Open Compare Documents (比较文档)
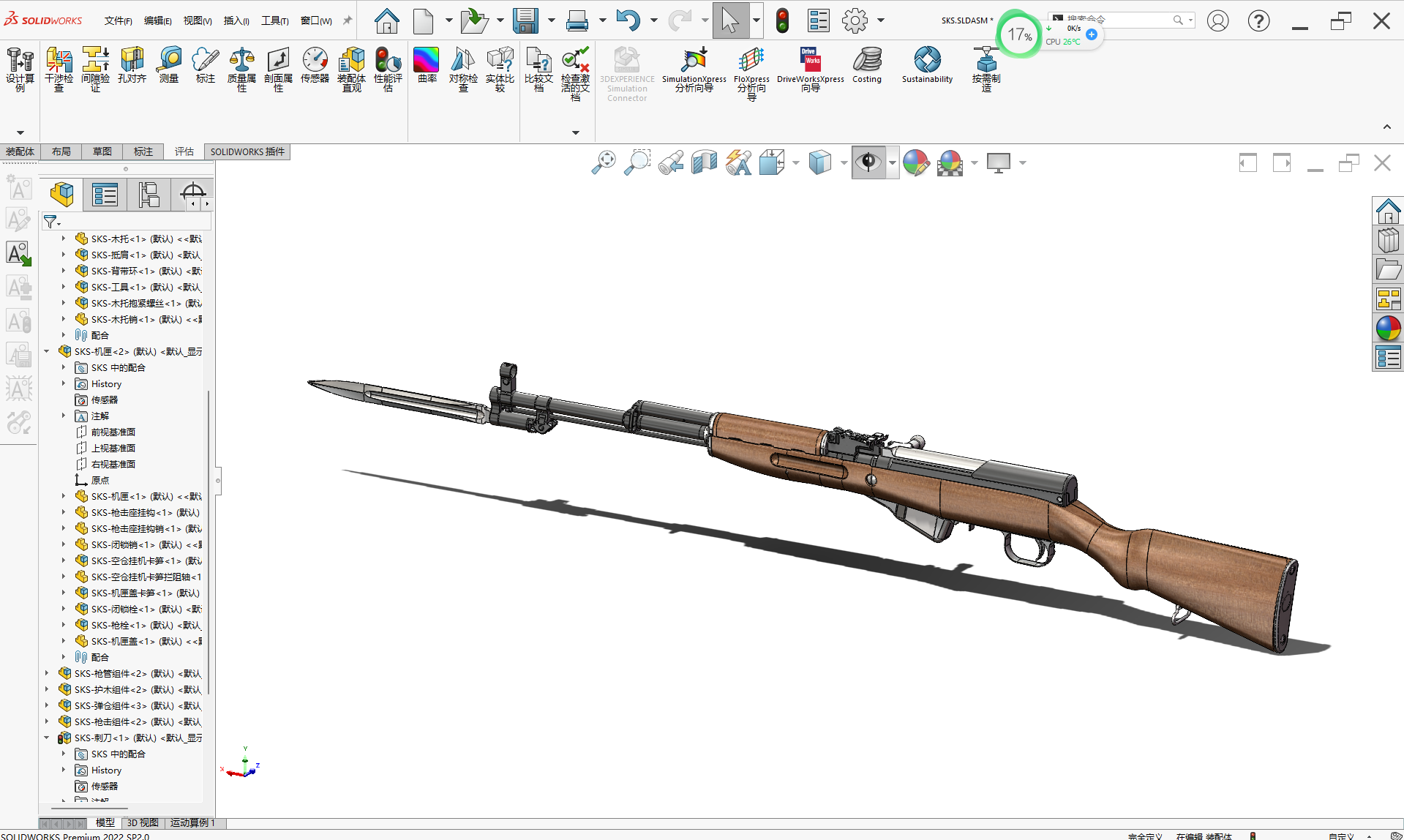This screenshot has width=1404, height=840. [x=538, y=70]
